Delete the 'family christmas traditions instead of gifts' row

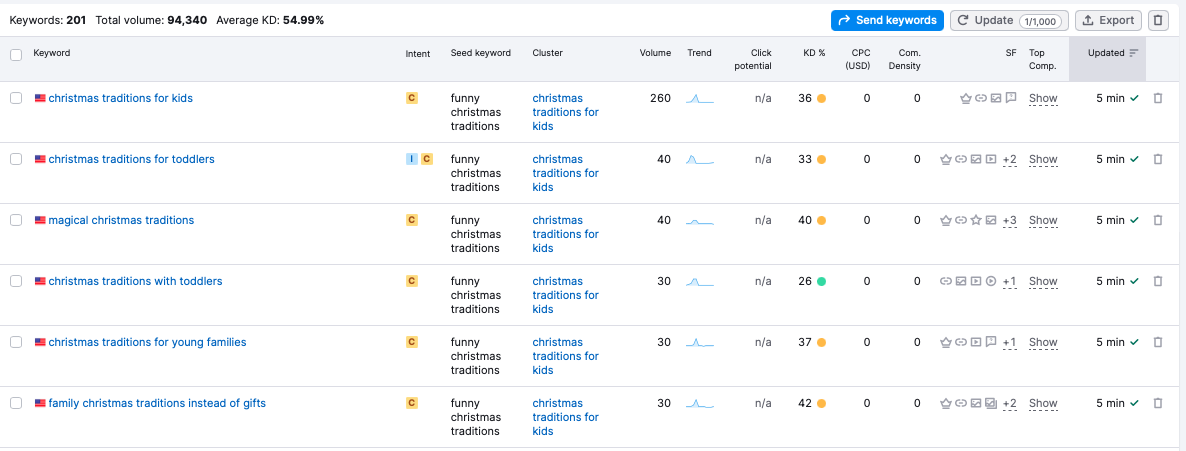(1158, 404)
